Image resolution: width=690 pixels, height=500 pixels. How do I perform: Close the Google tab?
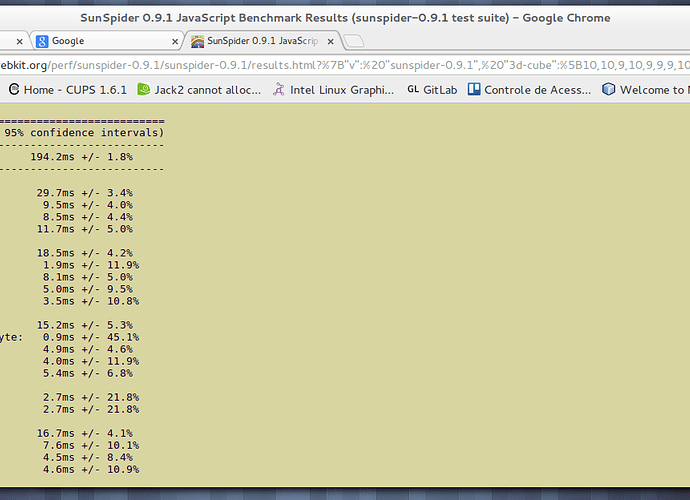[175, 41]
